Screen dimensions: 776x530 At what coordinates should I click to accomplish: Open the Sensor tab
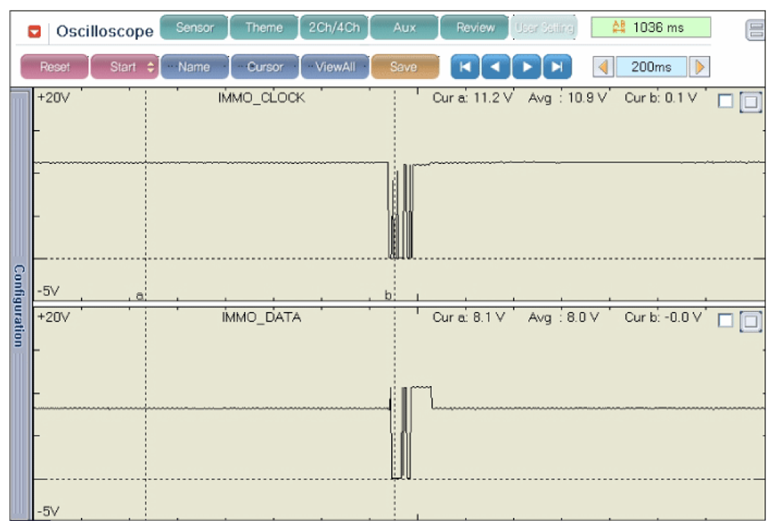click(194, 27)
